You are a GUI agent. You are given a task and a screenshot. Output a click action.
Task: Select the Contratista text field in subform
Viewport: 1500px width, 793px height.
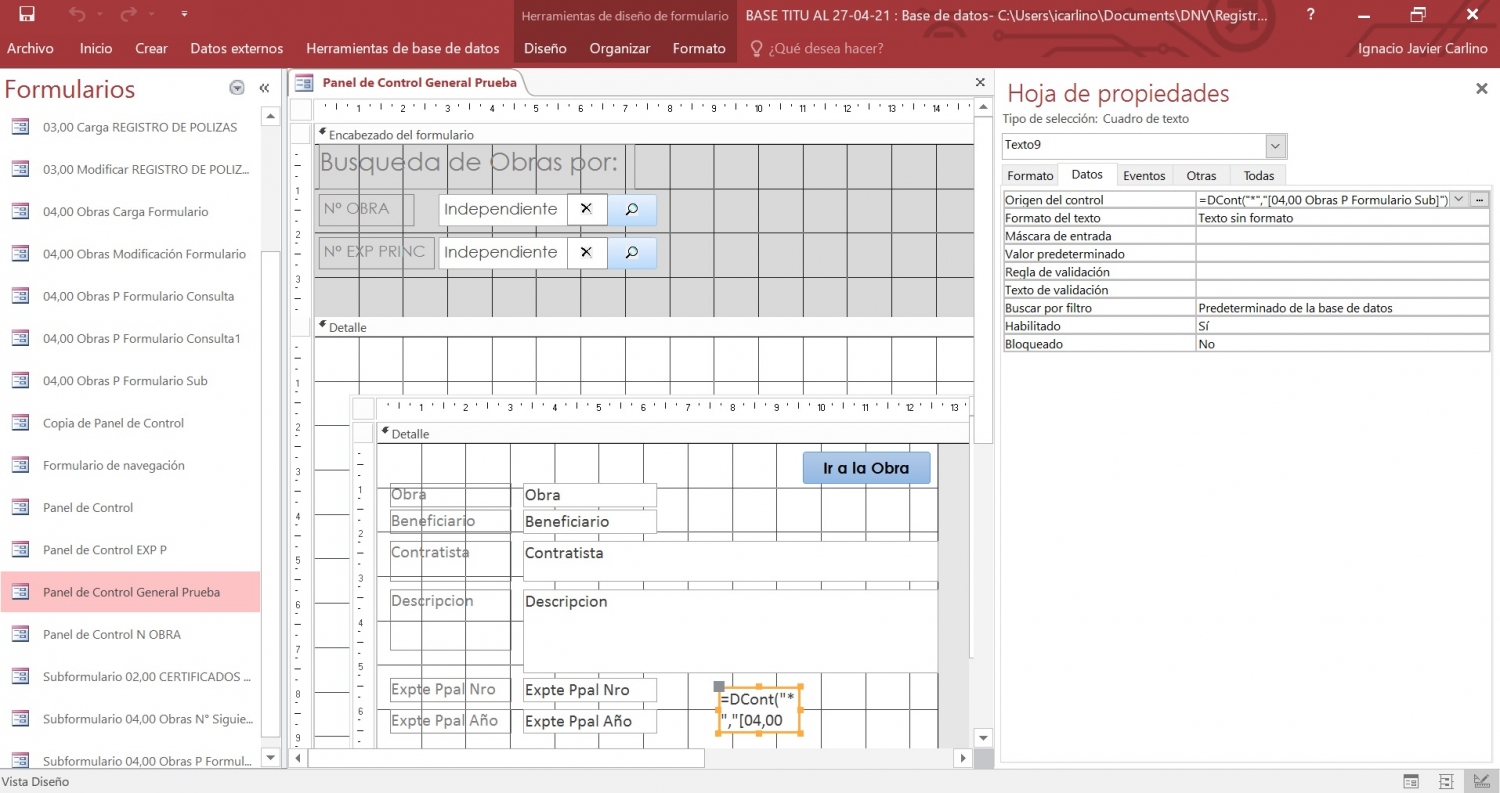tap(730, 560)
